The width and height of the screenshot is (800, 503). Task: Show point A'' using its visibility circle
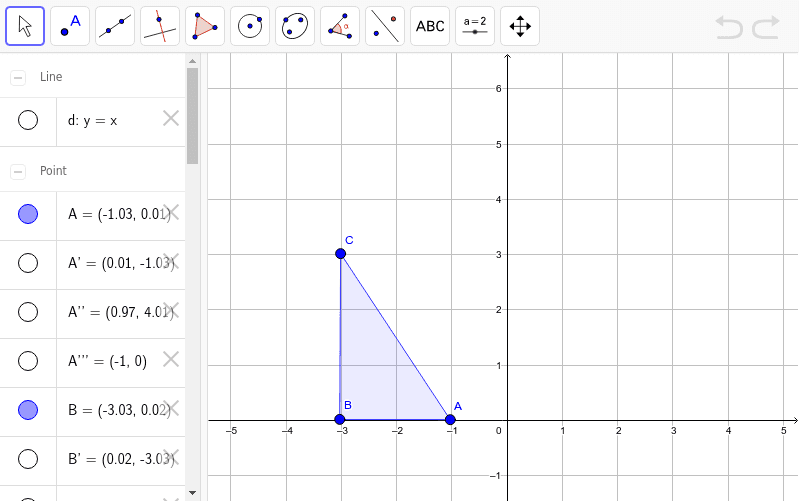[28, 312]
